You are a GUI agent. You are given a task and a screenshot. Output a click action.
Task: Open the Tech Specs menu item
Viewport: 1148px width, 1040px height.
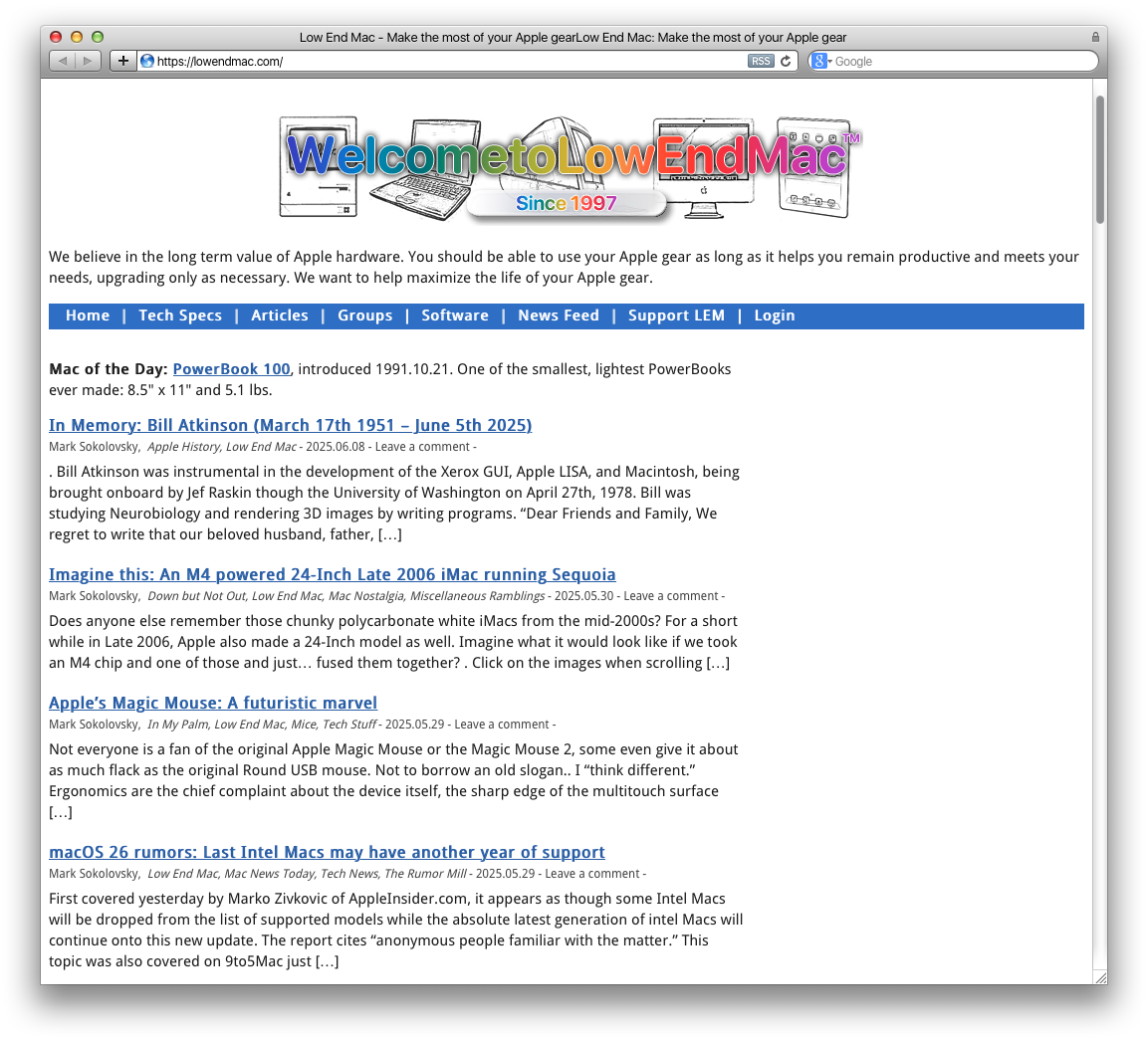point(180,315)
